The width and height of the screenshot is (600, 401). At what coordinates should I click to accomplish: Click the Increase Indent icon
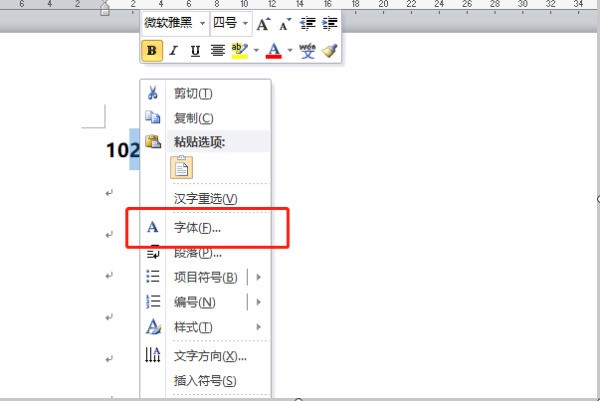click(x=329, y=23)
